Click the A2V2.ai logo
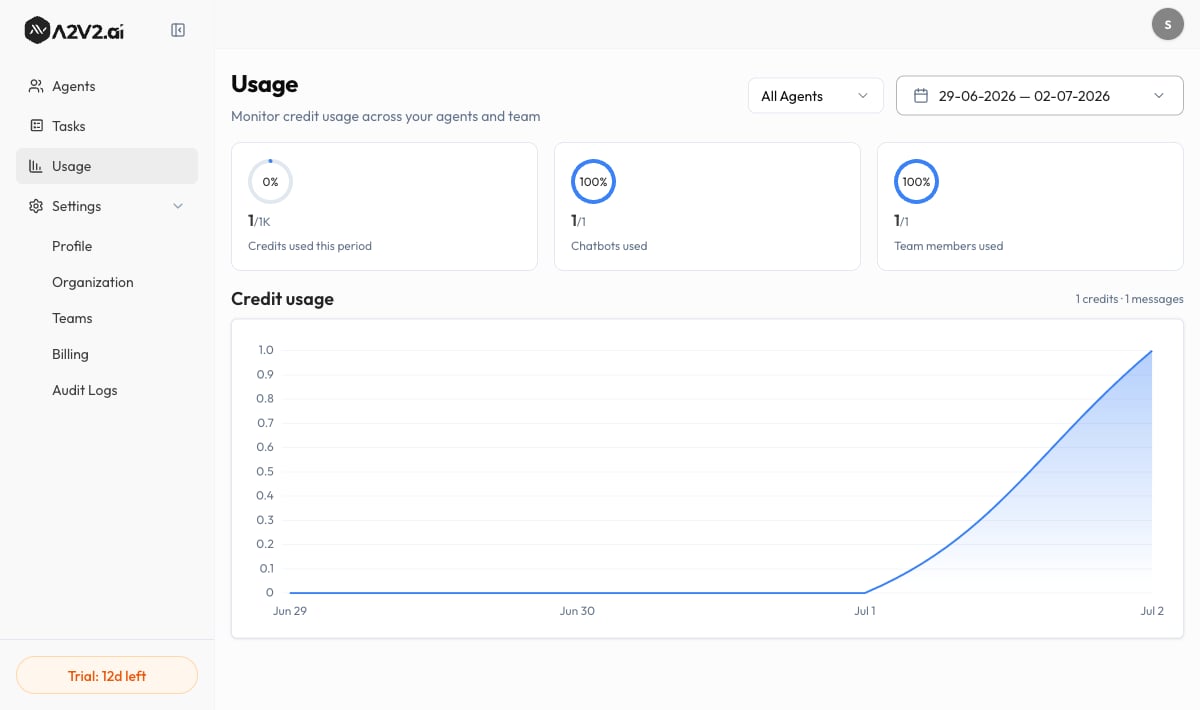This screenshot has width=1200, height=710. (74, 30)
